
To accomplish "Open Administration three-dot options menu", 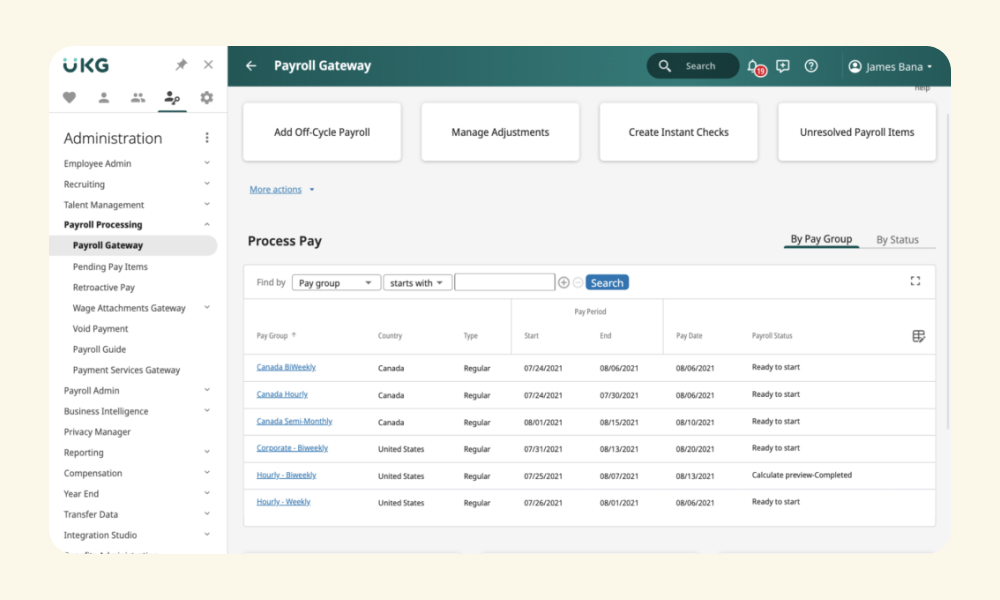I will coord(207,138).
